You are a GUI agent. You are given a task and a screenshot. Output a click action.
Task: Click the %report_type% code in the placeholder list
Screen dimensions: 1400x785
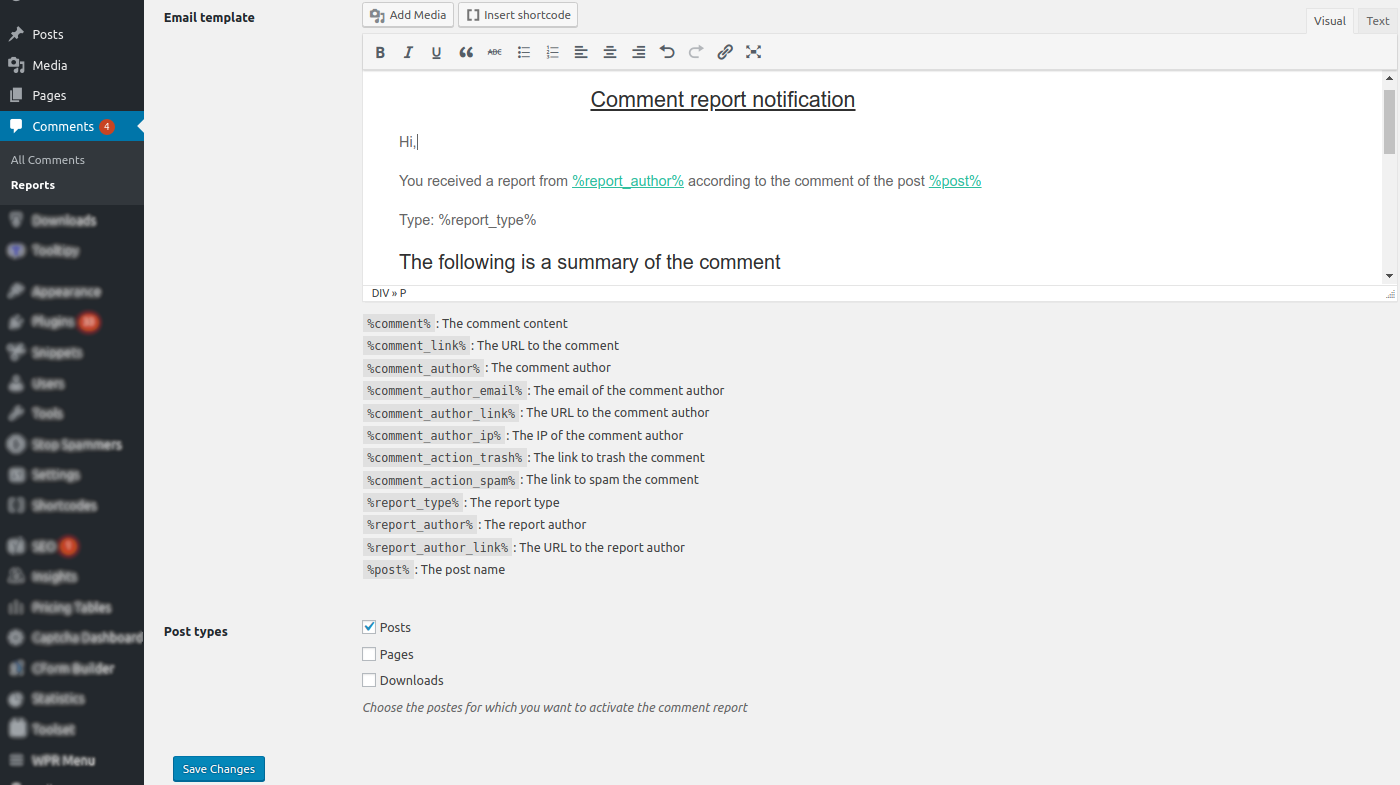(412, 503)
